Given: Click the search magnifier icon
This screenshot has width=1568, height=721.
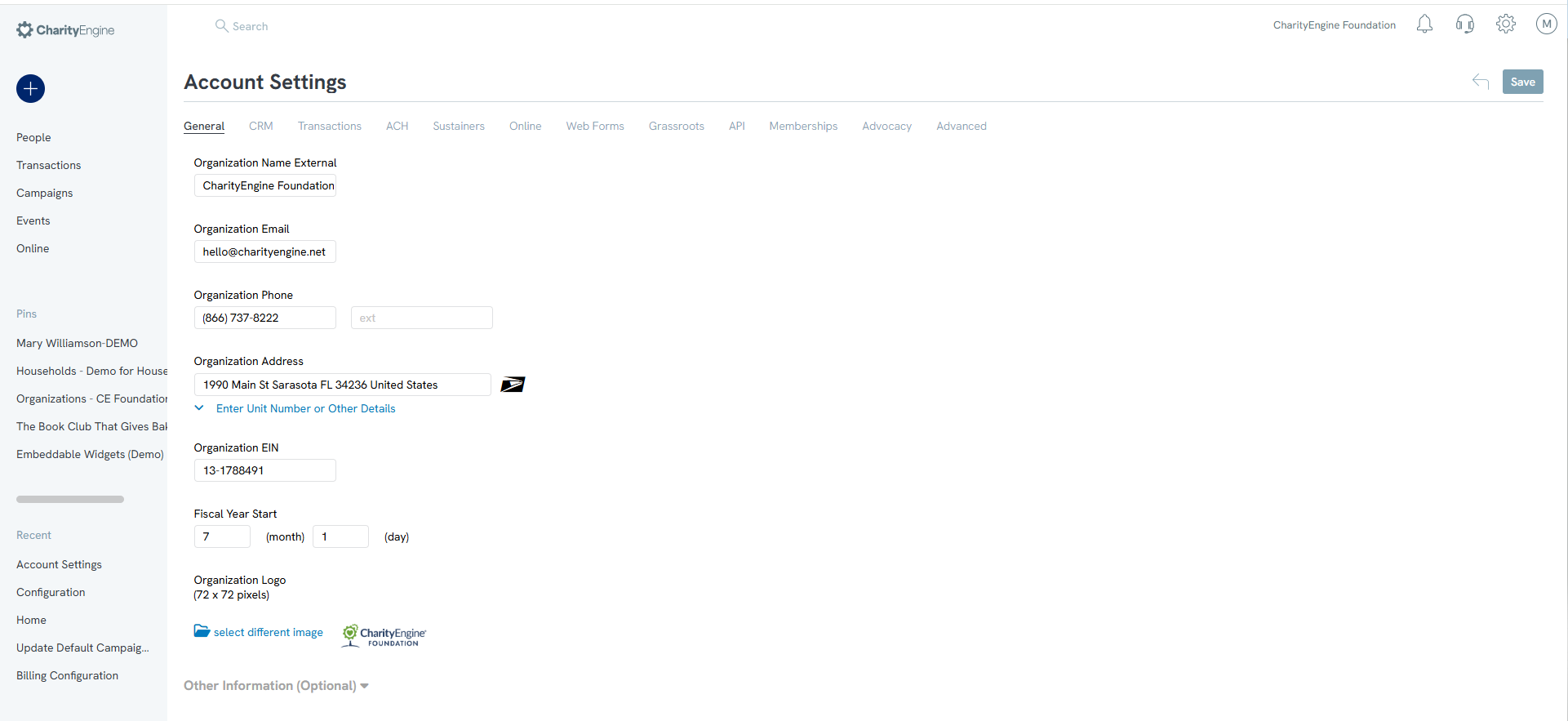Looking at the screenshot, I should (221, 26).
